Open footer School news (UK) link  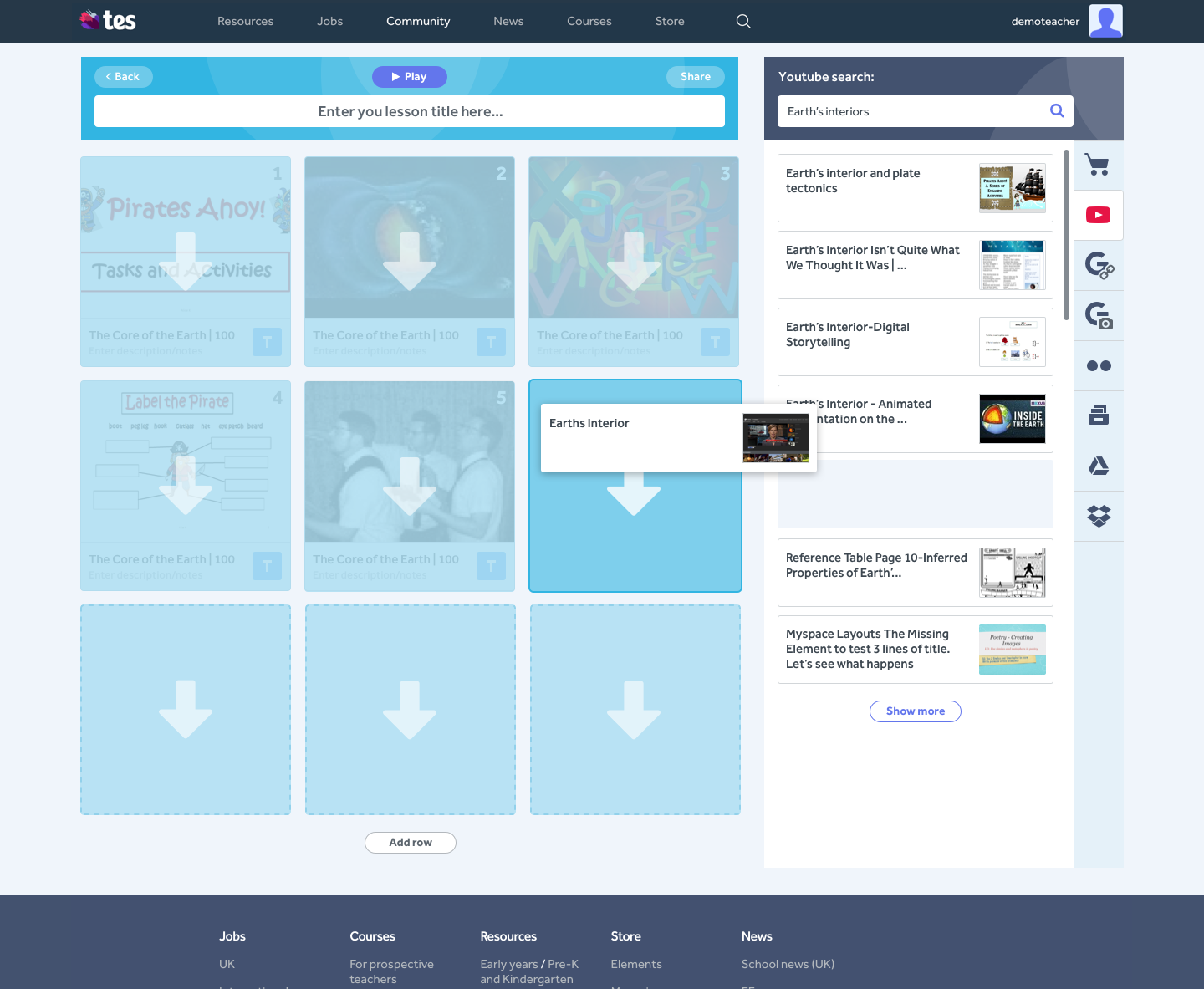788,964
